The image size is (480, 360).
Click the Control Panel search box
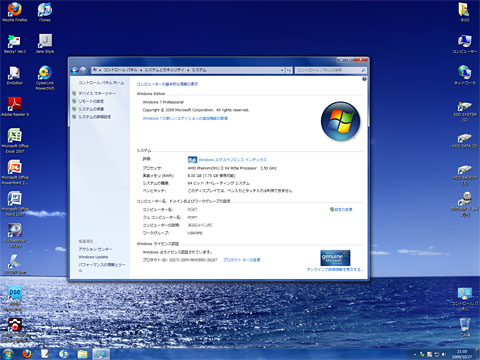[330, 70]
